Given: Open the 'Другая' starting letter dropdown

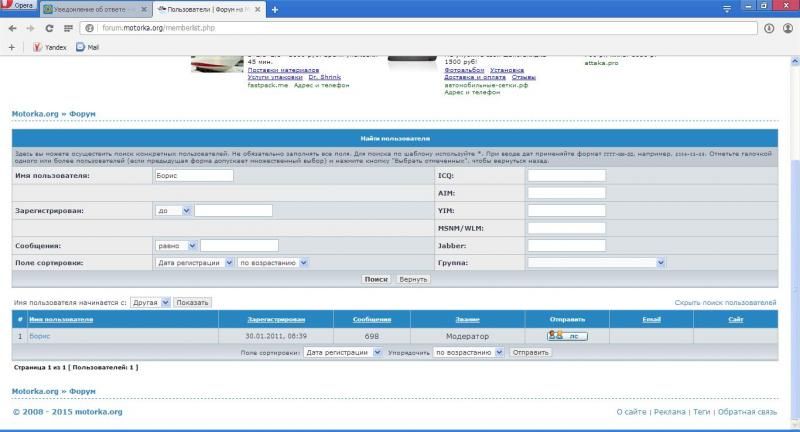Looking at the screenshot, I should pos(150,301).
